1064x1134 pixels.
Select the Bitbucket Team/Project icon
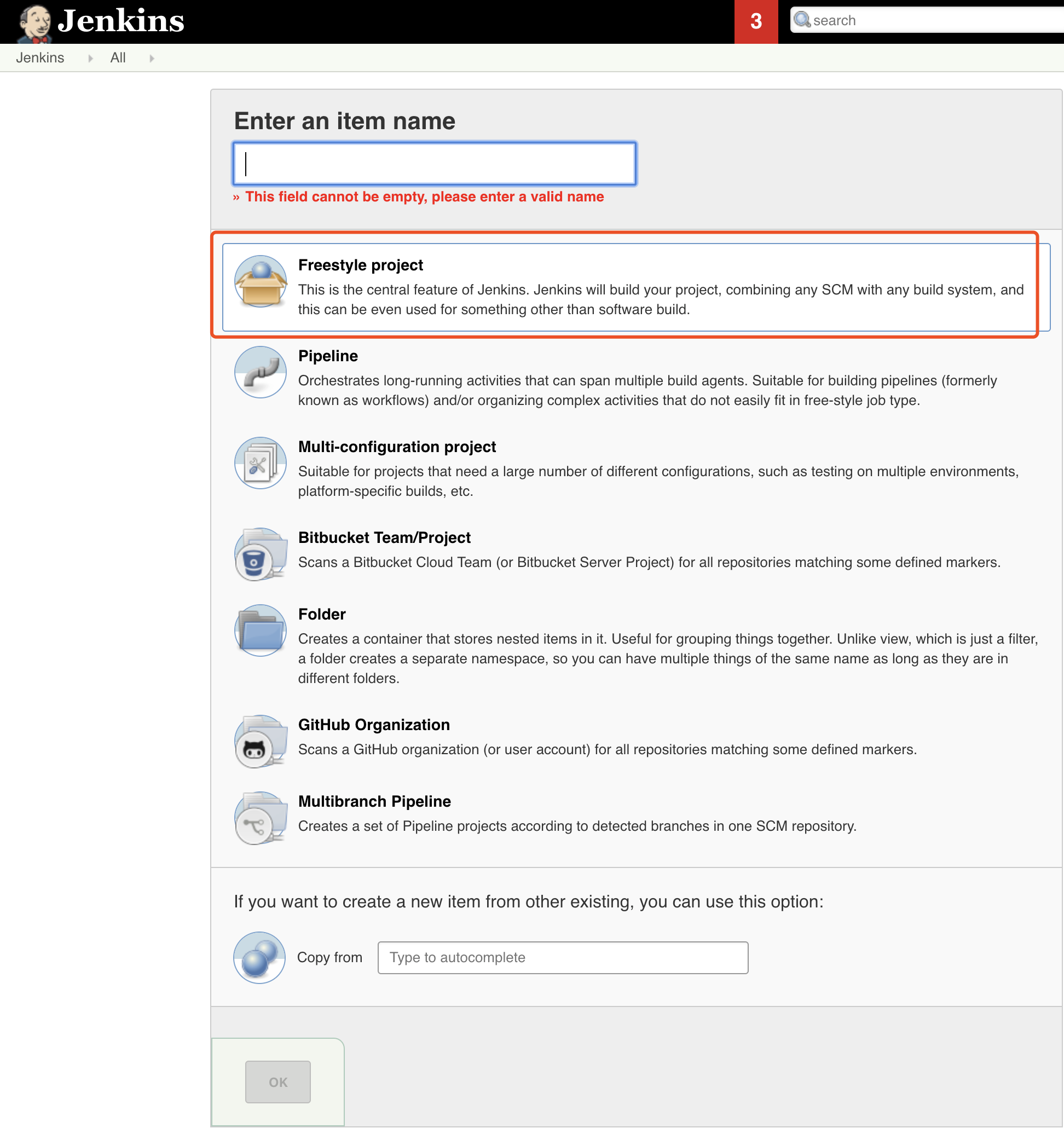coord(260,554)
